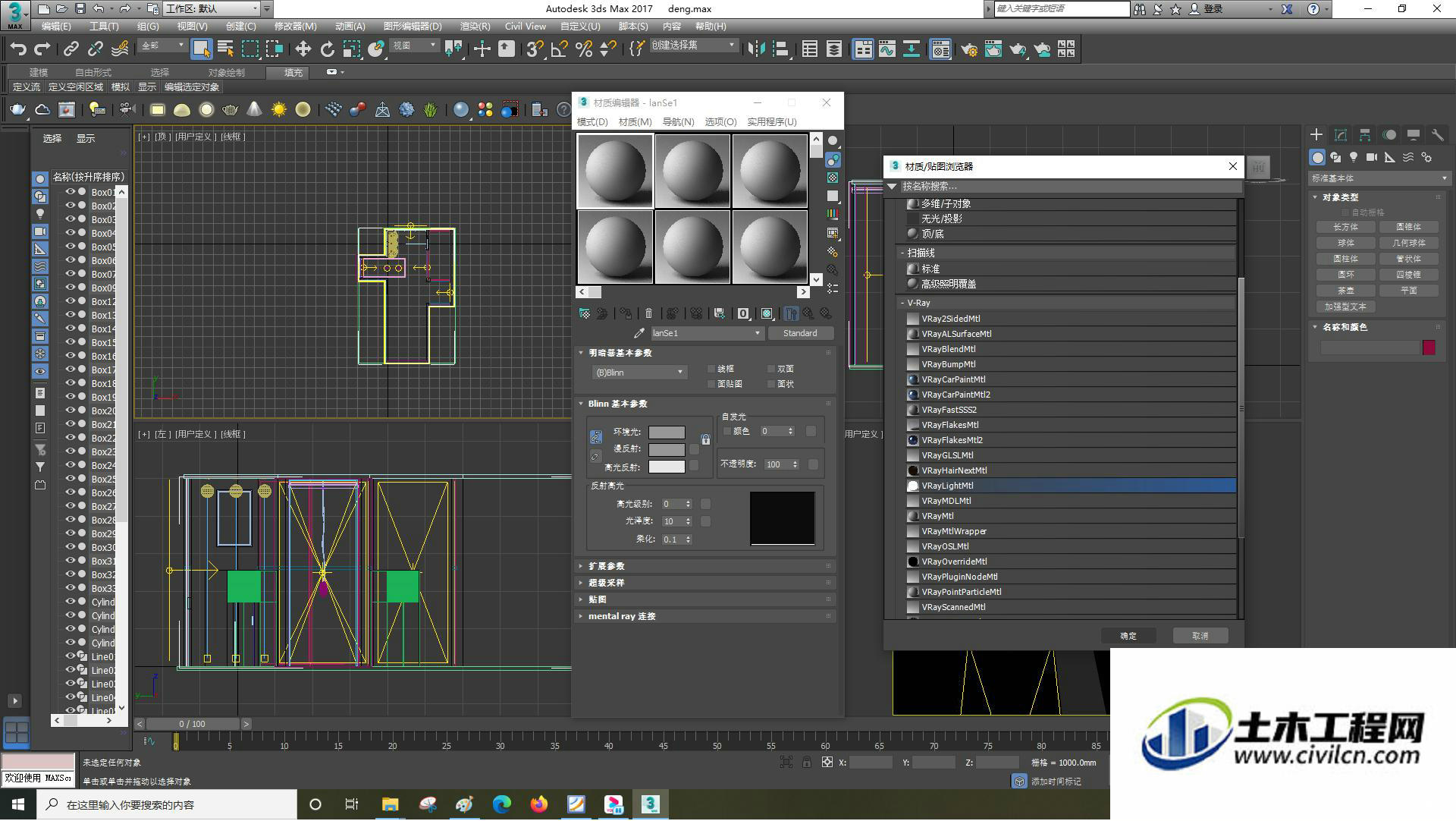
Task: Click the Undo arrow in main toolbar
Action: click(18, 49)
